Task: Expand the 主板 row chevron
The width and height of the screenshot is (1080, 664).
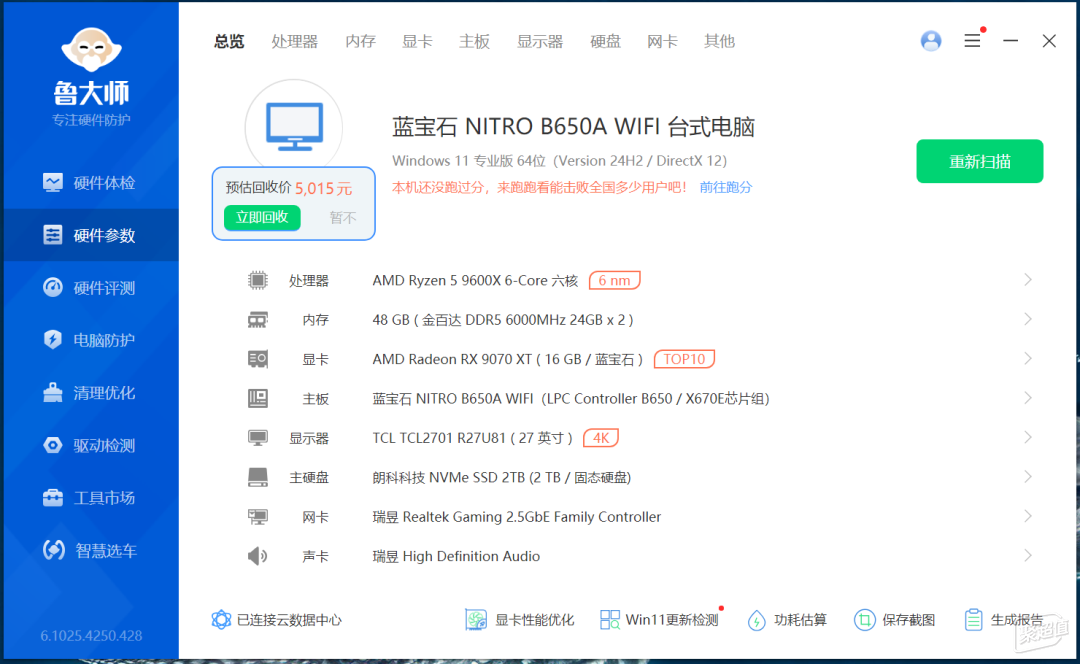Action: pos(1028,398)
